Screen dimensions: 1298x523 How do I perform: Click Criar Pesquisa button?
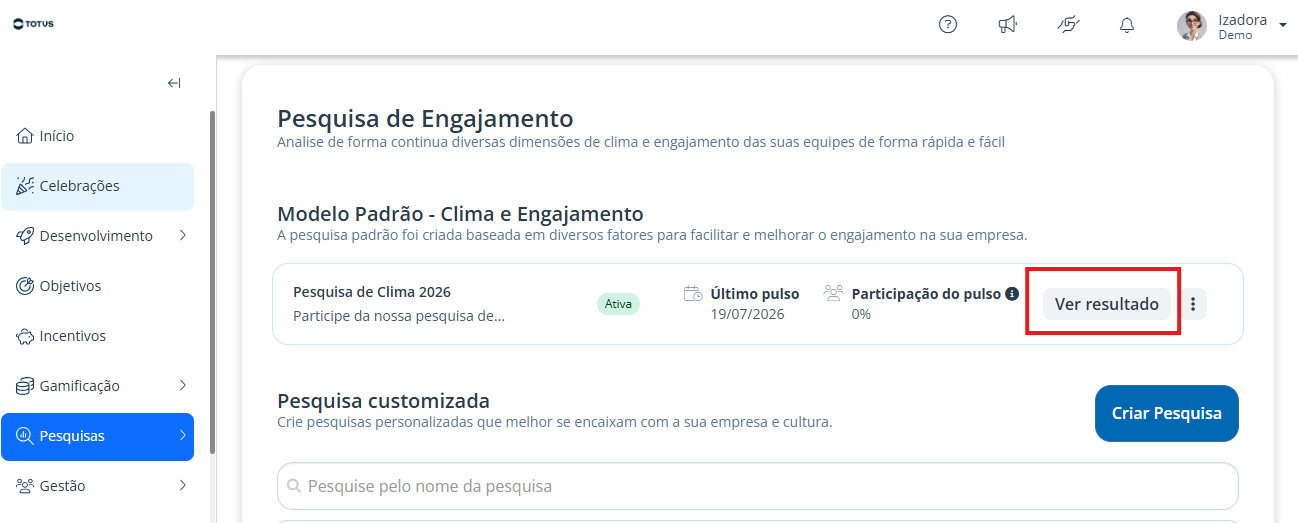1167,413
